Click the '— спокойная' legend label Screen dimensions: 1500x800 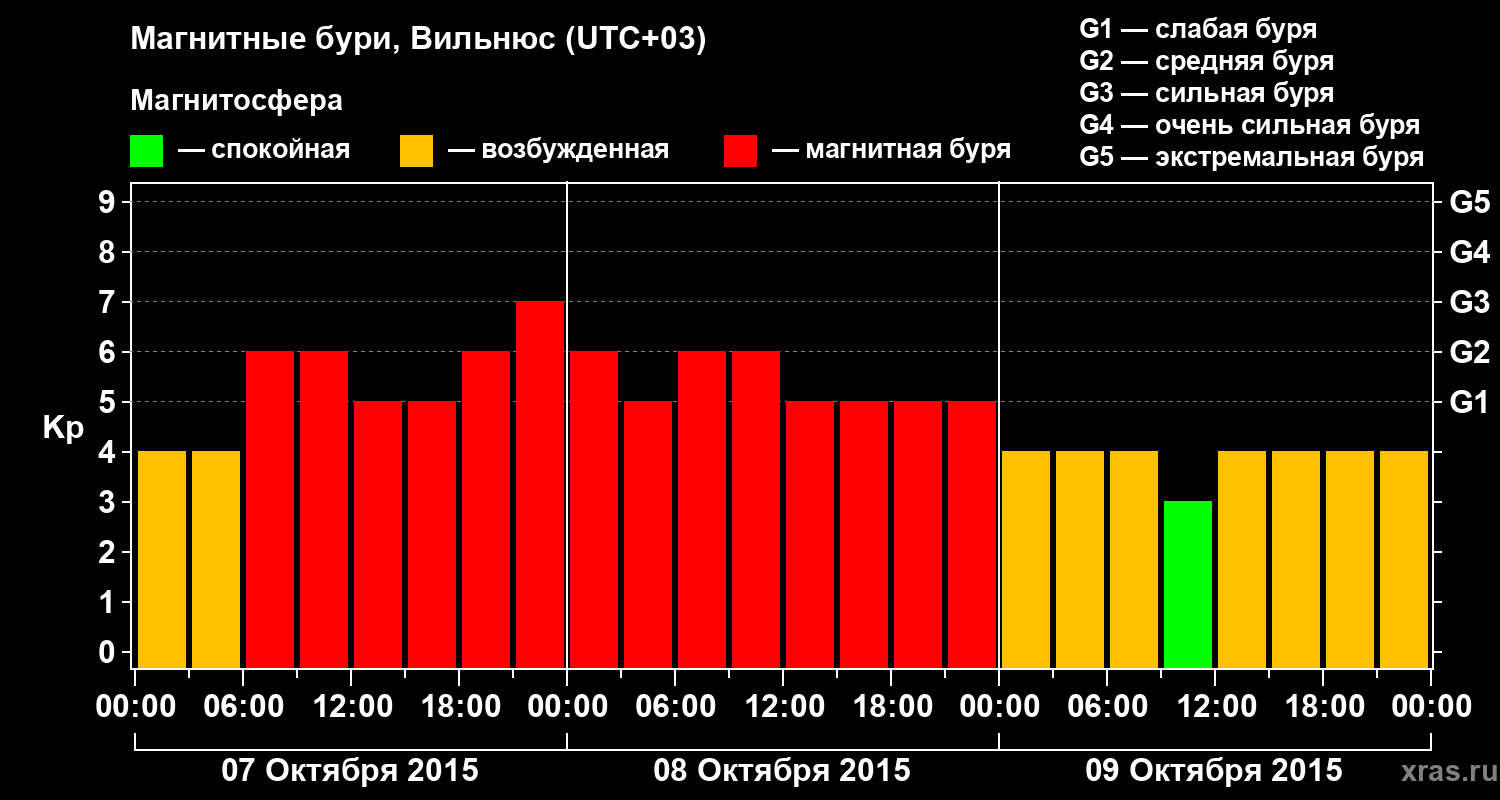264,151
